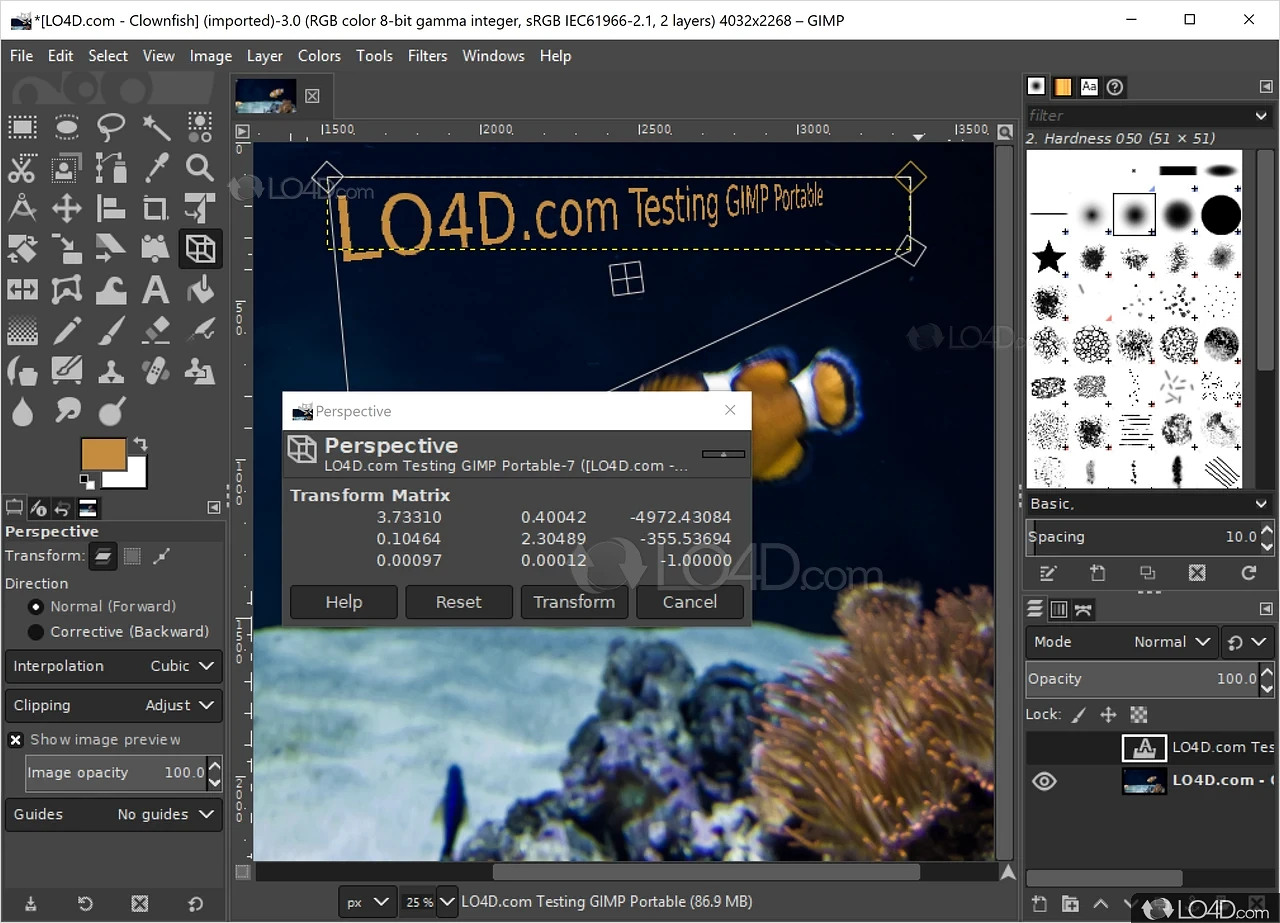Image resolution: width=1280 pixels, height=923 pixels.
Task: Create a new layer using bottom button
Action: point(1039,904)
